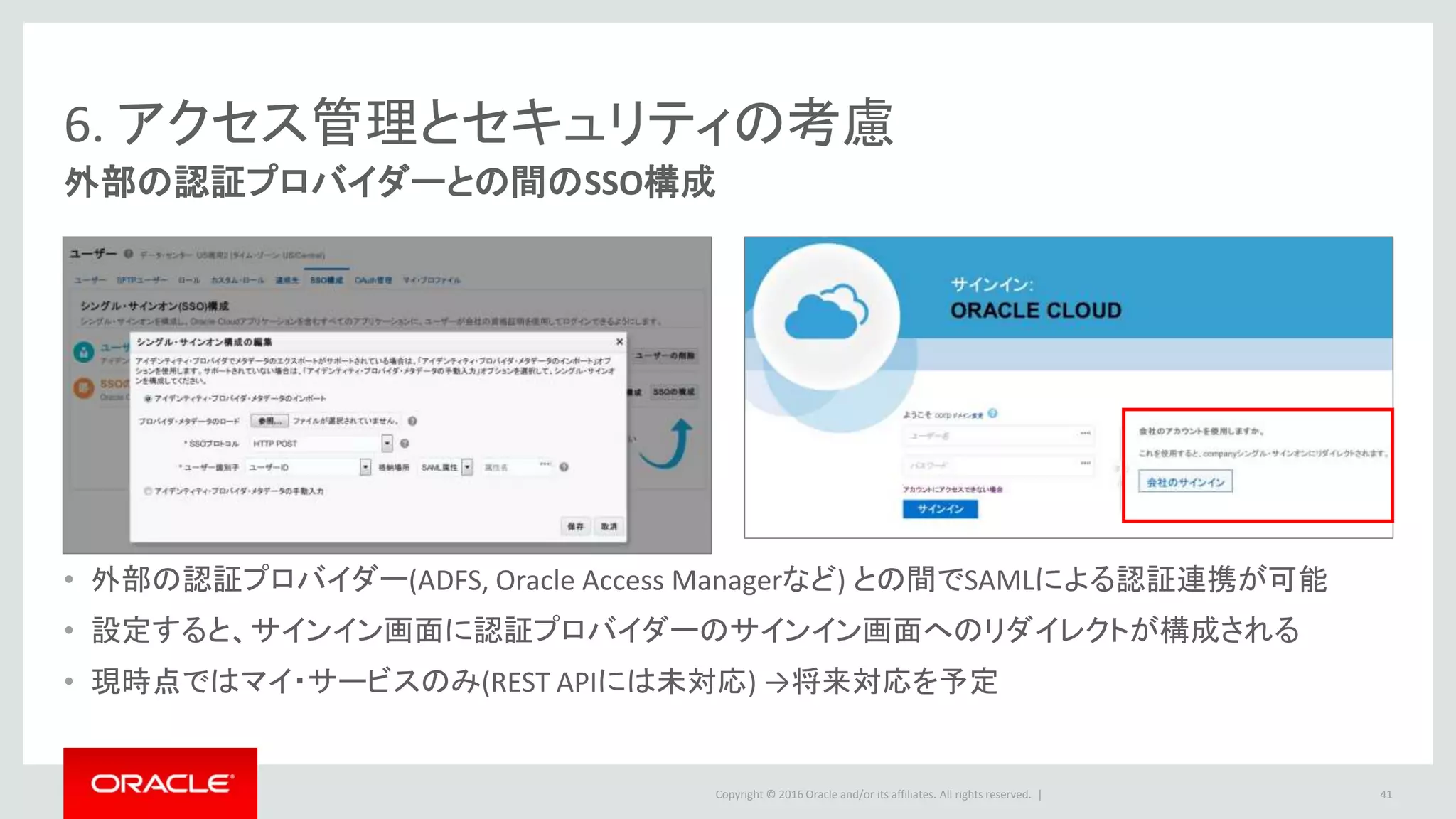This screenshot has width=1456, height=819.
Task: Click the ドメイン変更 link
Action: (x=968, y=415)
